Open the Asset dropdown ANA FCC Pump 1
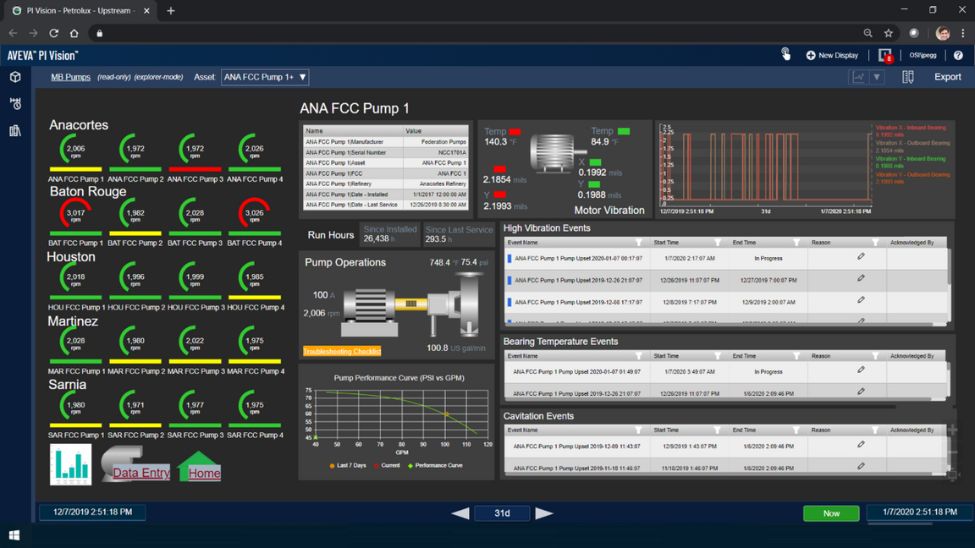 [265, 77]
